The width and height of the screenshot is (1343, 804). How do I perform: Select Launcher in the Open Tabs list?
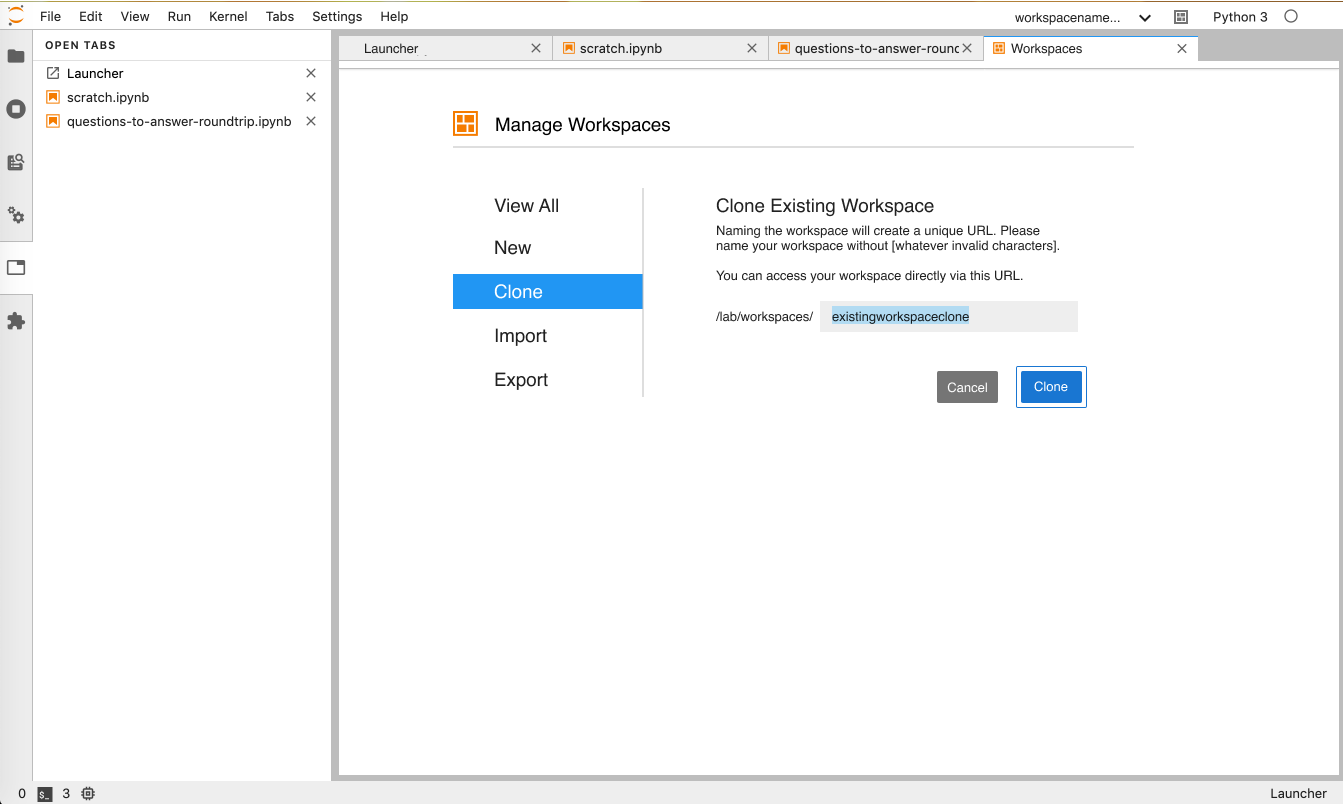point(95,73)
